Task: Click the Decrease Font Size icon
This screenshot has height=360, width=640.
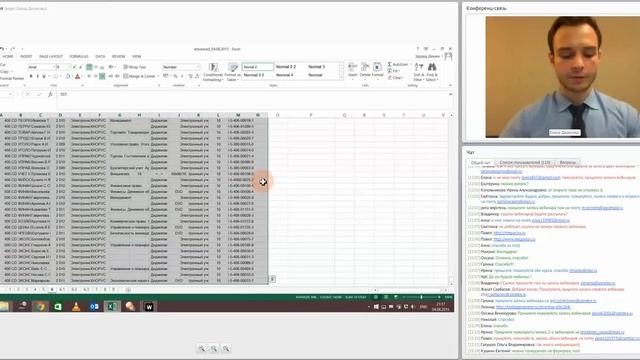Action: point(80,67)
